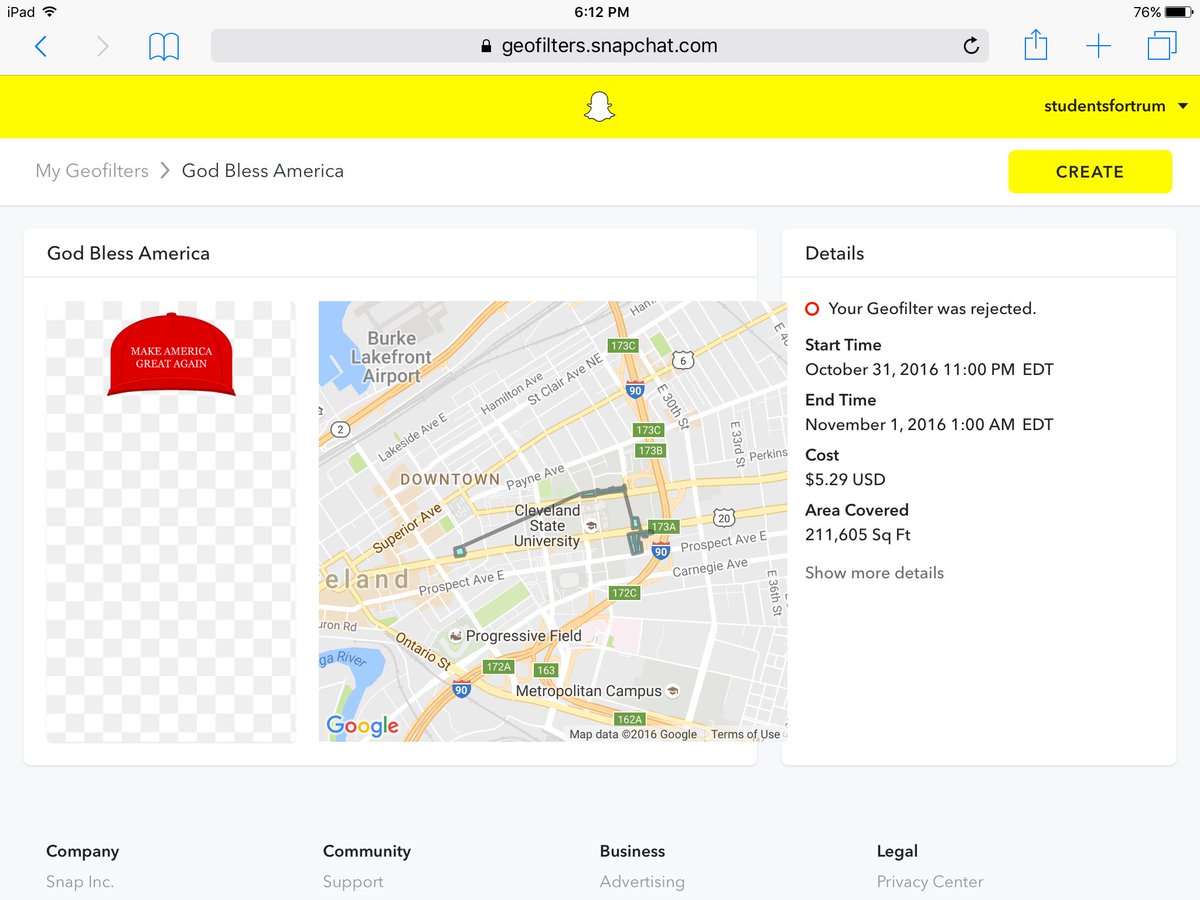The width and height of the screenshot is (1200, 900).
Task: Click the 172A exit marker
Action: click(x=498, y=666)
